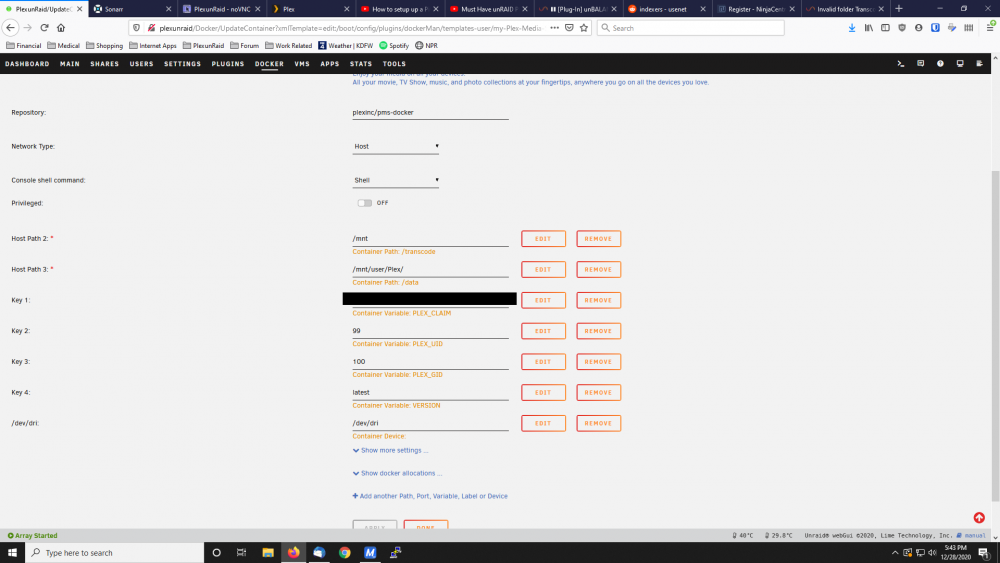Open Task View on the taskbar
The width and height of the screenshot is (1000, 563).
[x=241, y=553]
